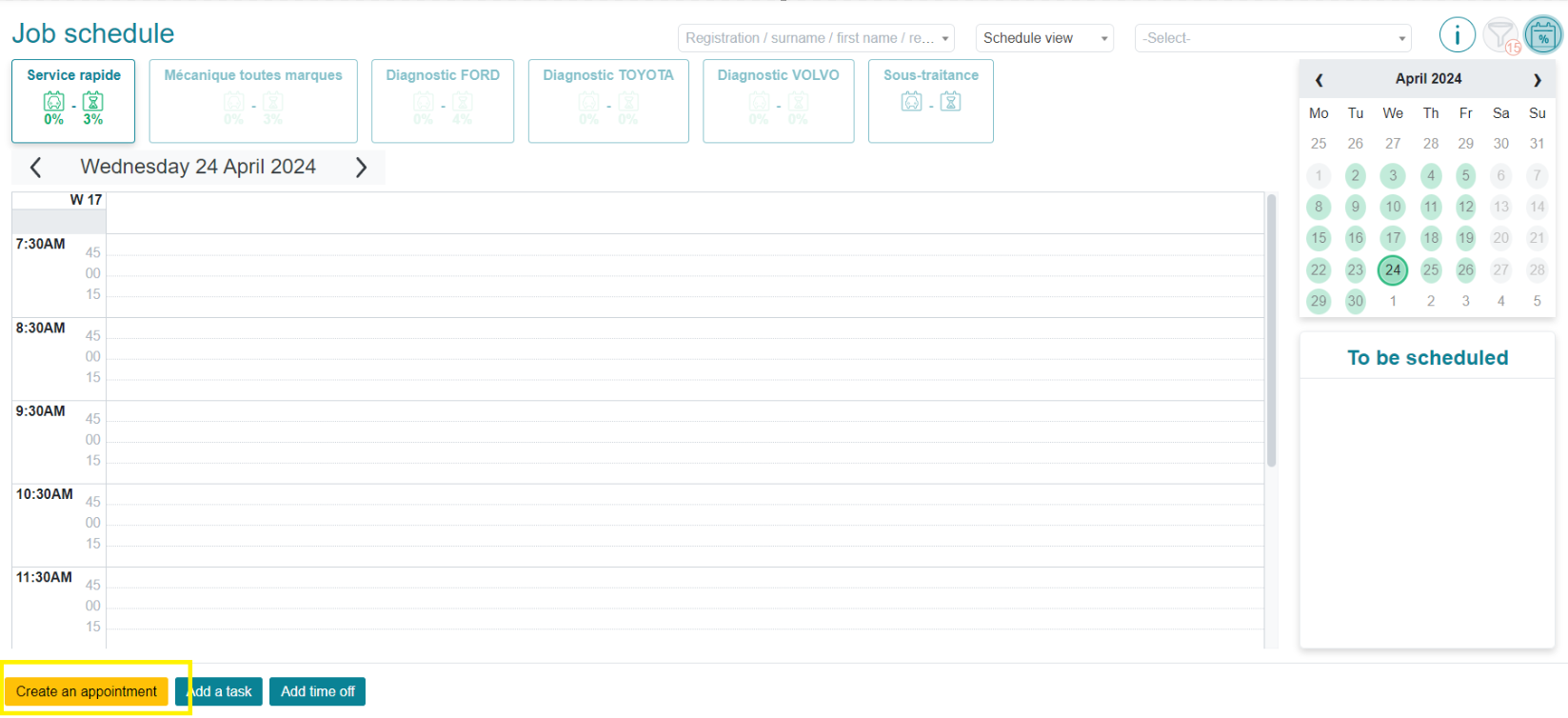Click the Job schedule title

click(x=93, y=33)
